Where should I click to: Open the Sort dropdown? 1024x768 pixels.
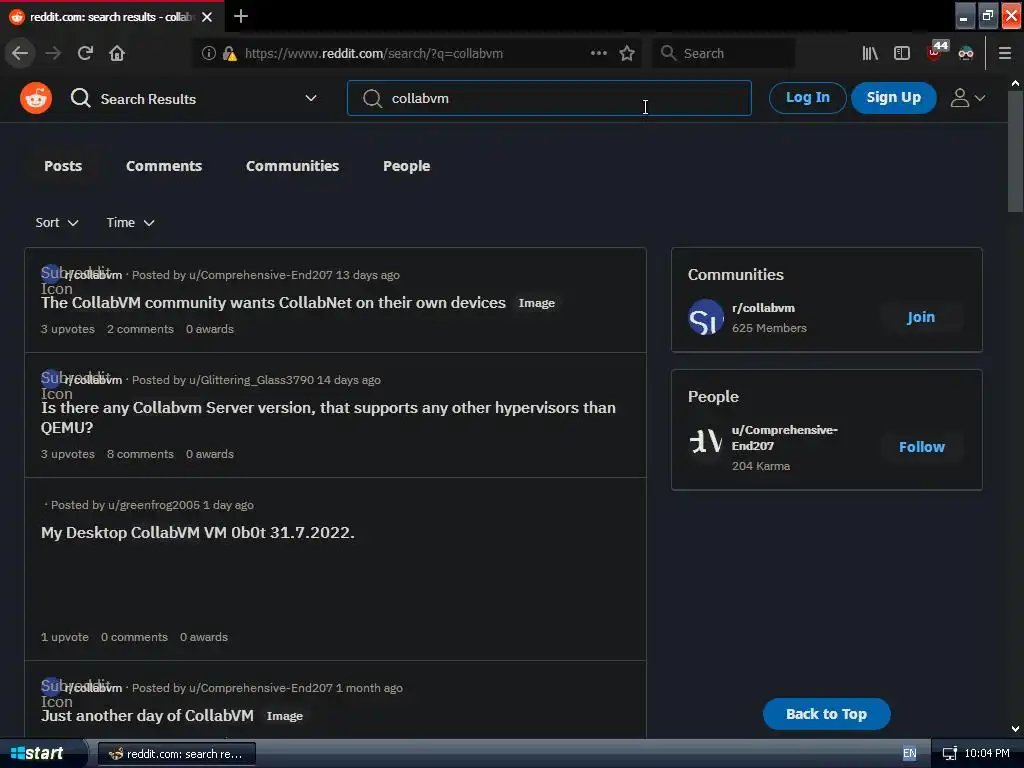[57, 223]
